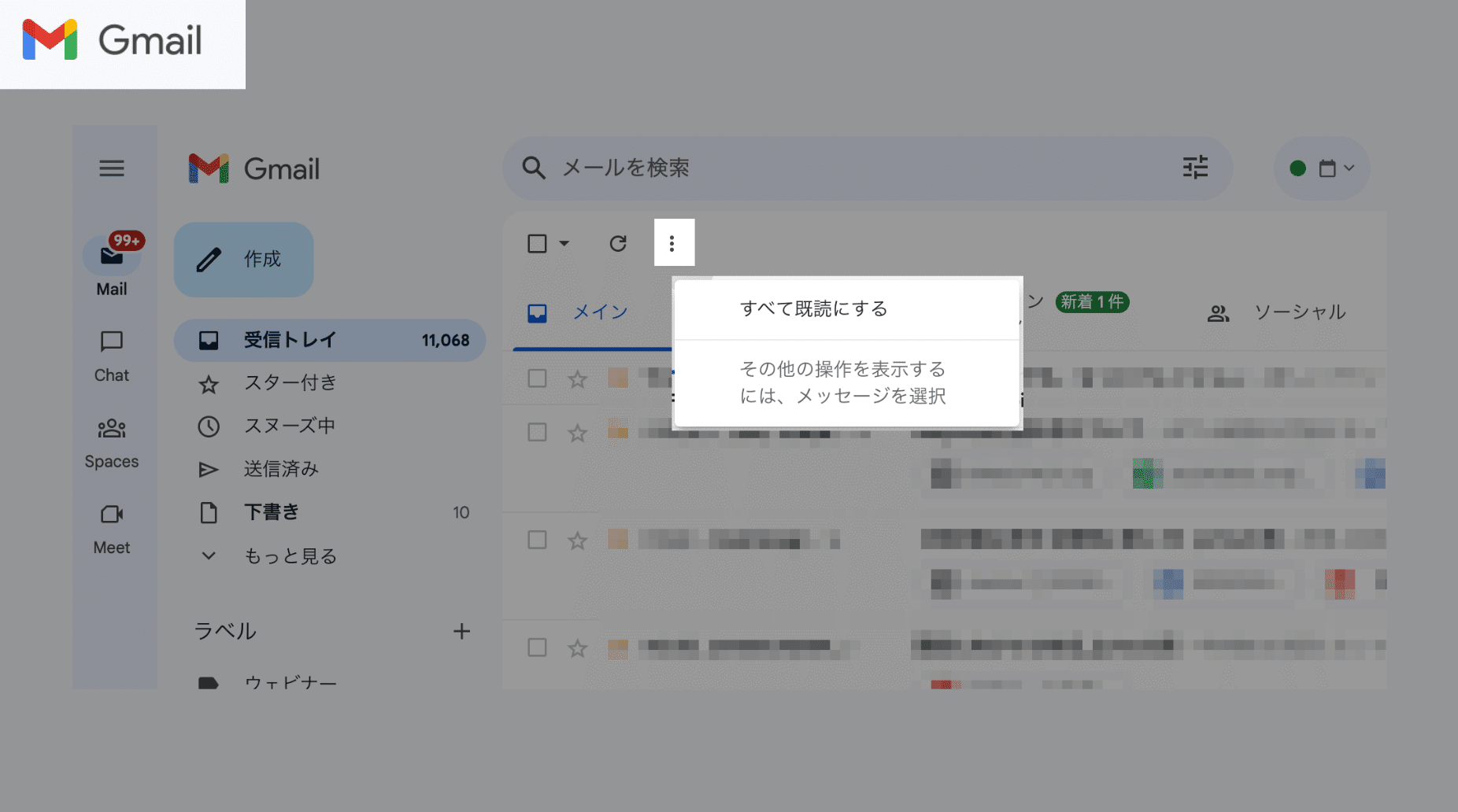This screenshot has height=812, width=1458.
Task: Click the 11,068 inbox count
Action: [x=446, y=340]
